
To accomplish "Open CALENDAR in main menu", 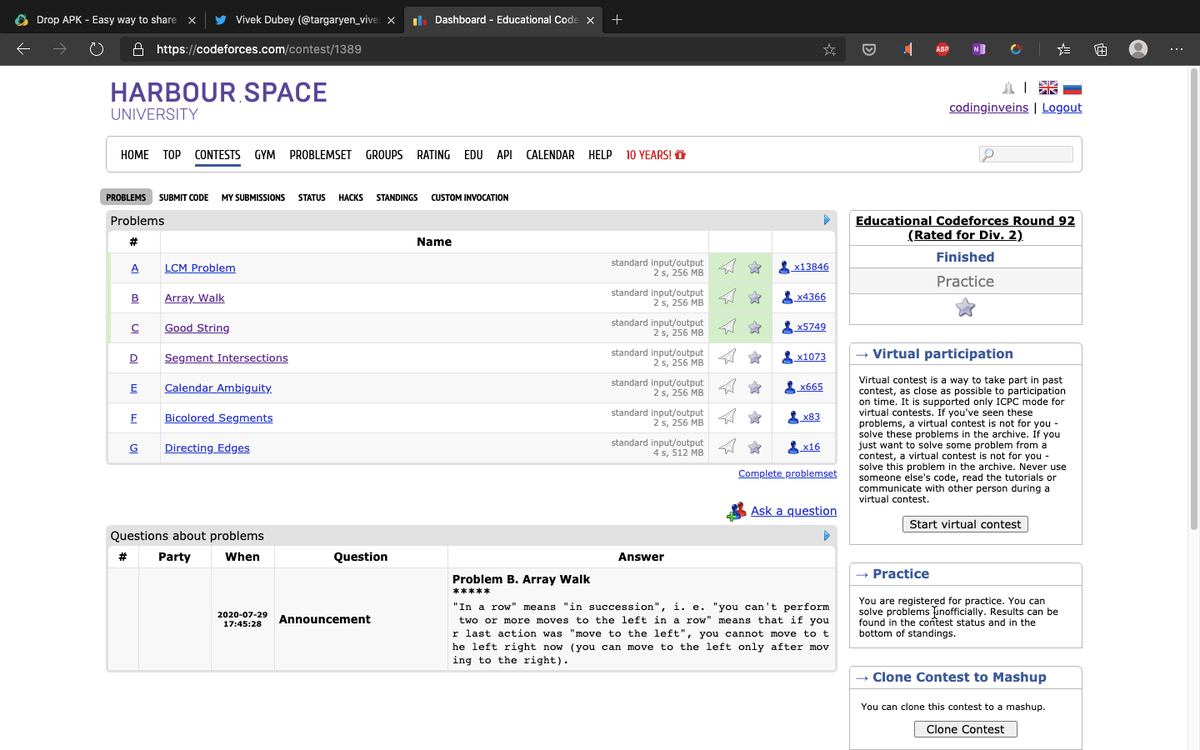I will pos(550,155).
